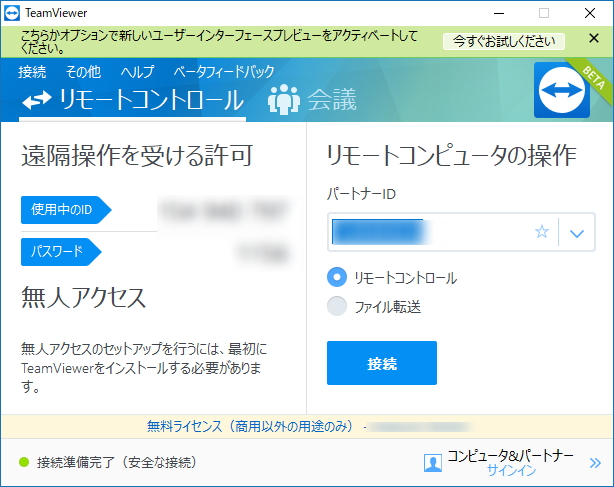Viewport: 614px width, 487px height.
Task: Click the コンピュータ&パートナー person icon
Action: 433,463
